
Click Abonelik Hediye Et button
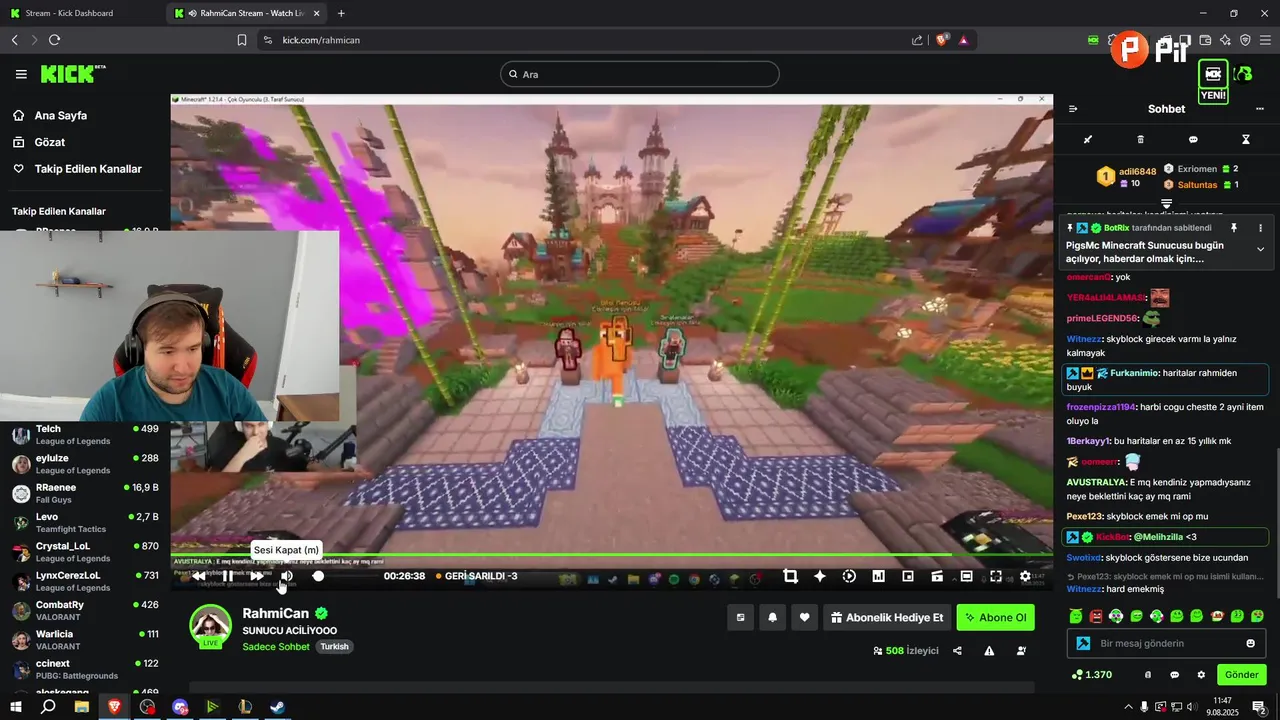coord(887,618)
